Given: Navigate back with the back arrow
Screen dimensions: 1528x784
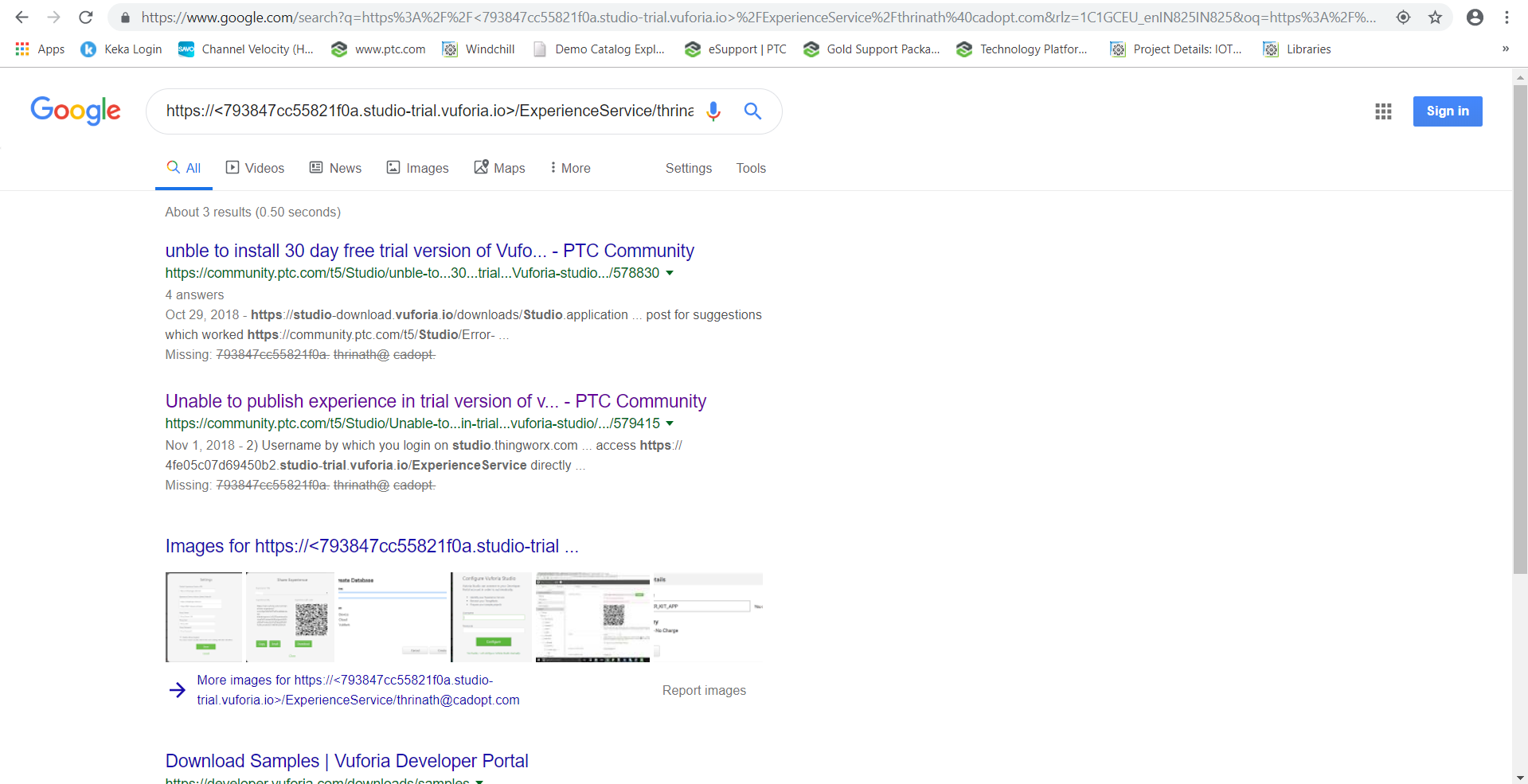Looking at the screenshot, I should pos(21,17).
